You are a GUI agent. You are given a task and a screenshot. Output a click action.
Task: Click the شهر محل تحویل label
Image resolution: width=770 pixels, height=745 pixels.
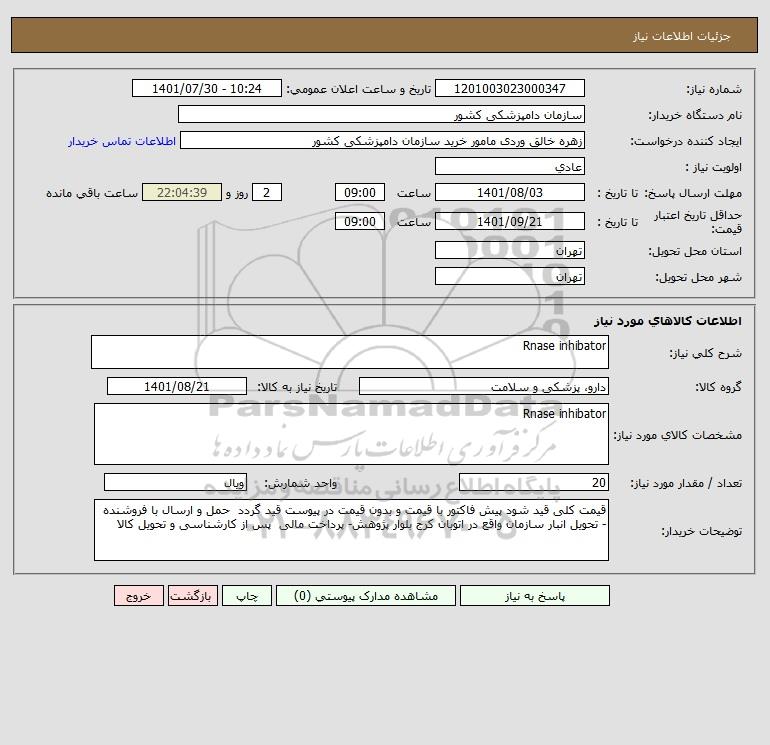click(699, 277)
